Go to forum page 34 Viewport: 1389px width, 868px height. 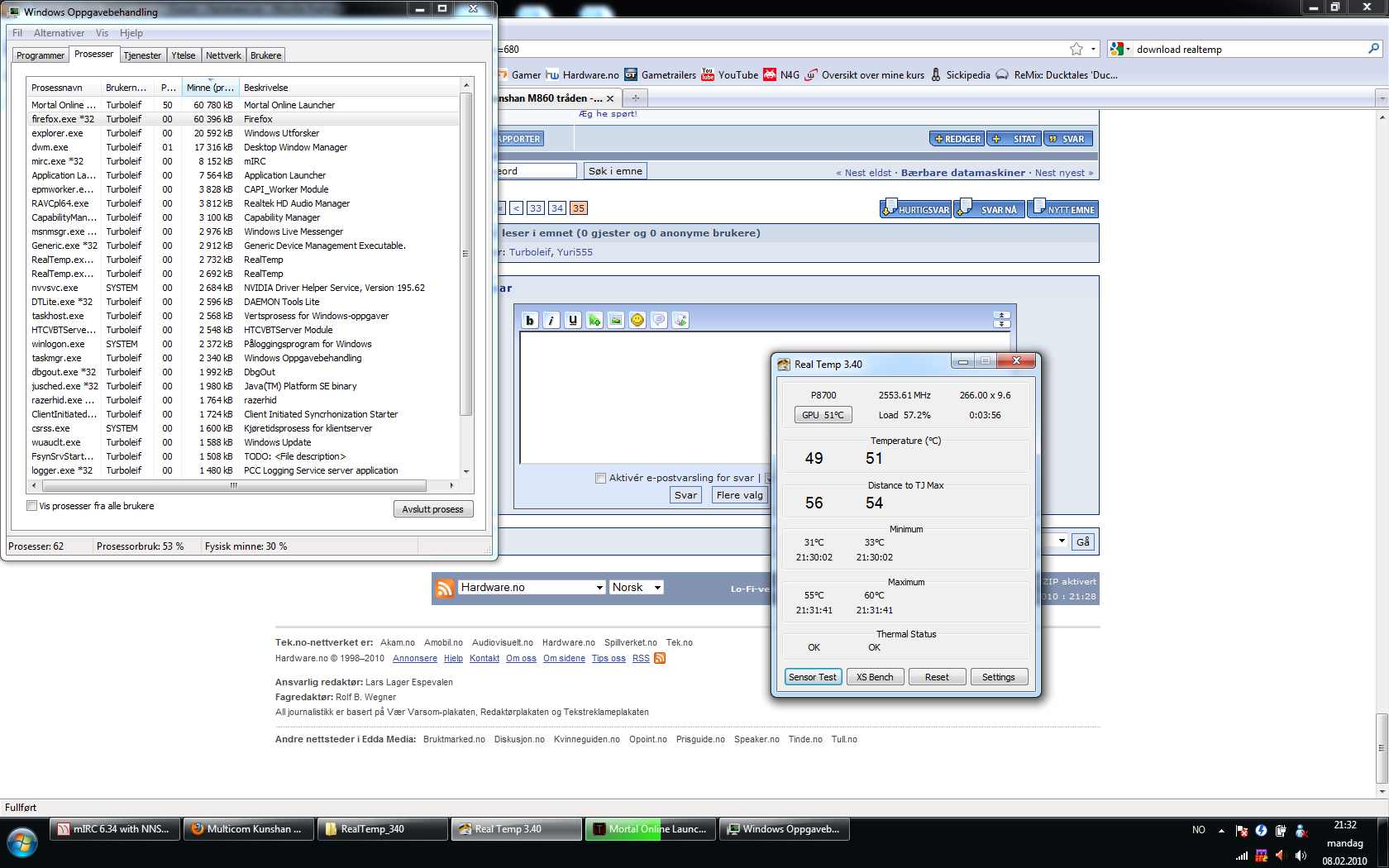[x=557, y=208]
